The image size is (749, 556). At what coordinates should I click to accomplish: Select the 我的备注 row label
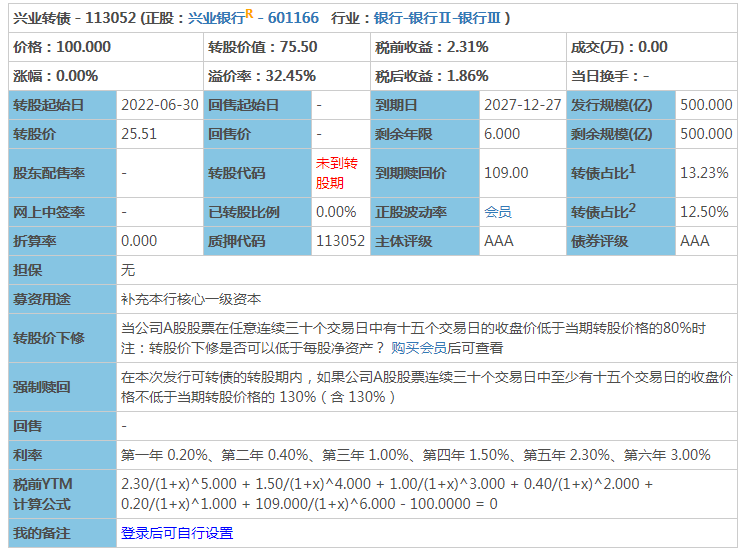(63, 533)
